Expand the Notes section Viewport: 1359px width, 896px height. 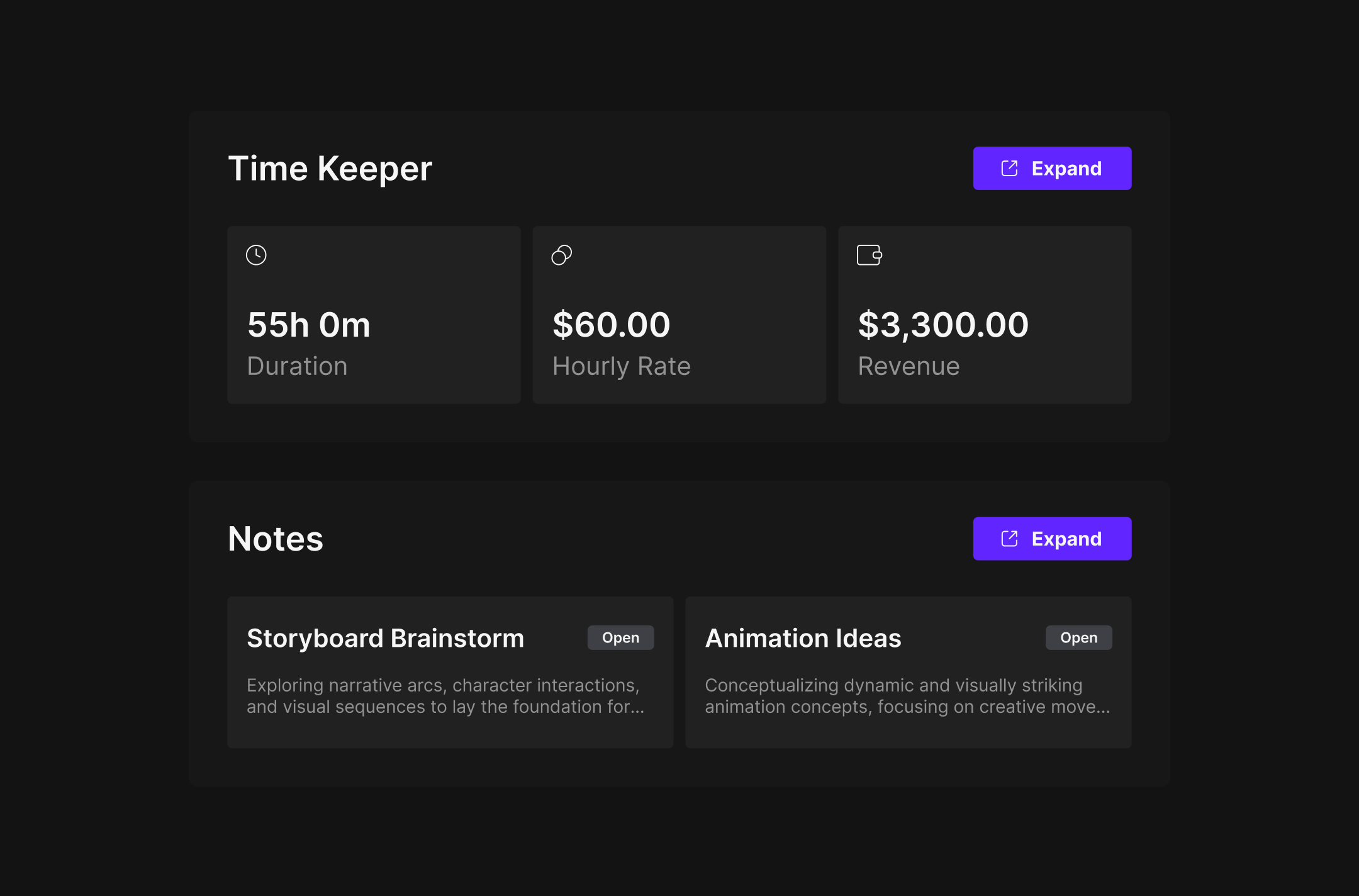coord(1052,539)
